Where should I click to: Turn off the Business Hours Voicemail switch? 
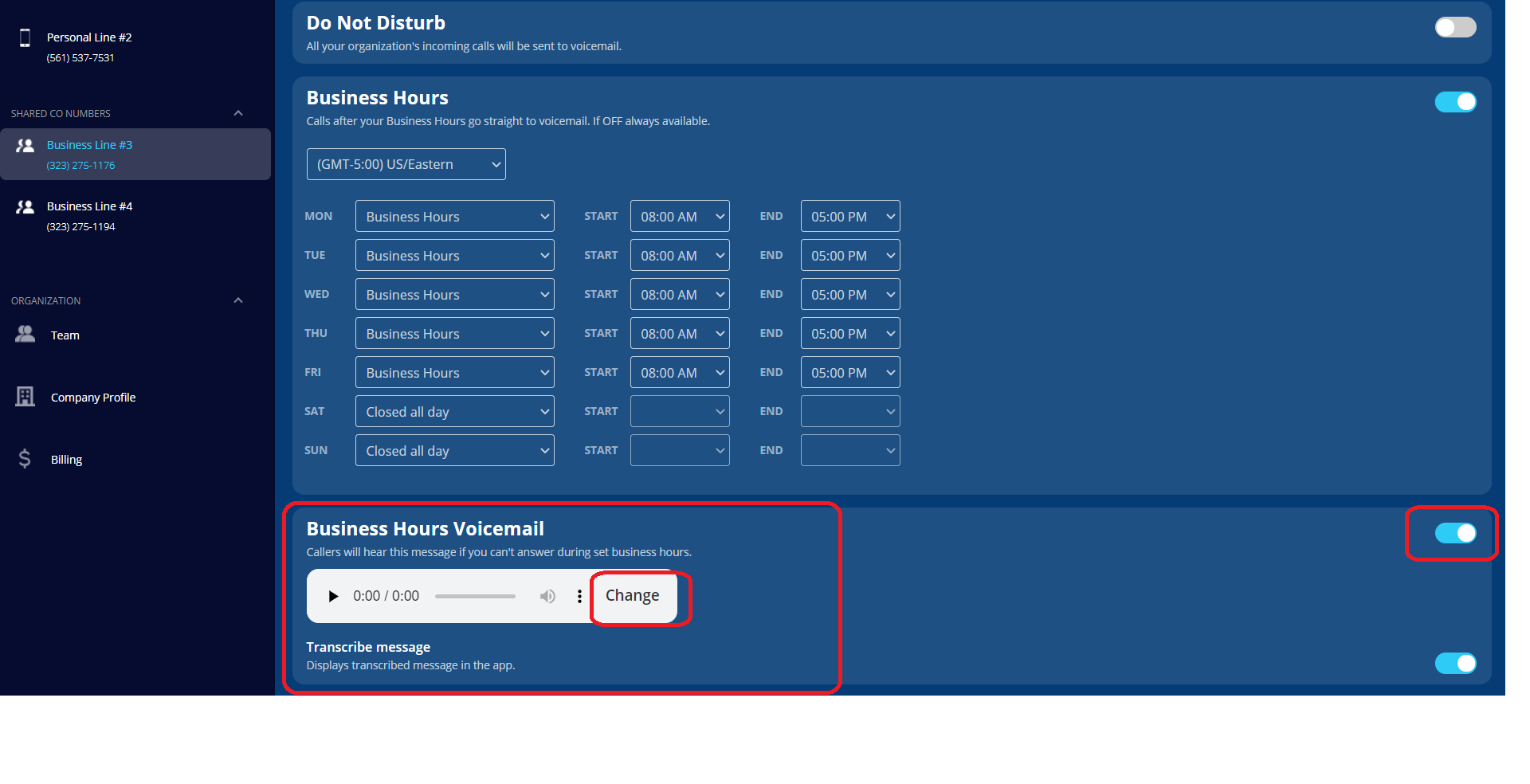coord(1455,533)
